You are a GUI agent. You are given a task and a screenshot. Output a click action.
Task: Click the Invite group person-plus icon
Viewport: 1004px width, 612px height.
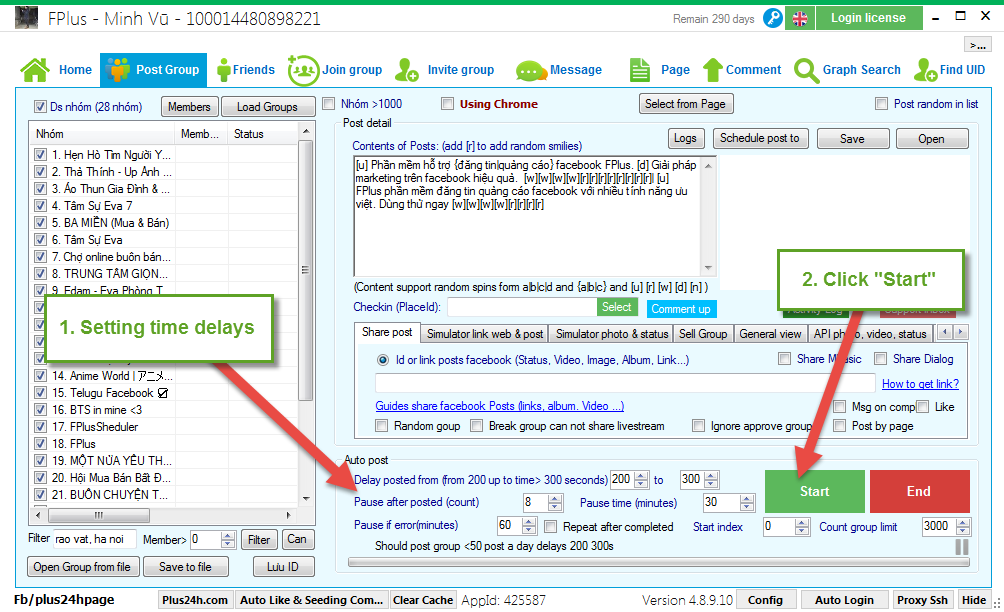[407, 70]
